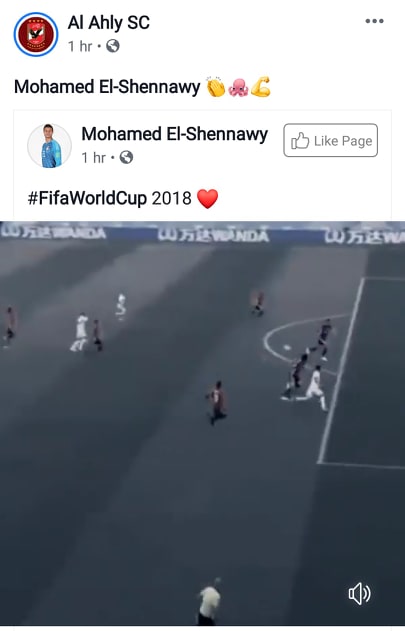Open the shared post's "1 hr" timestamp
405x631 pixels.
[x=93, y=158]
